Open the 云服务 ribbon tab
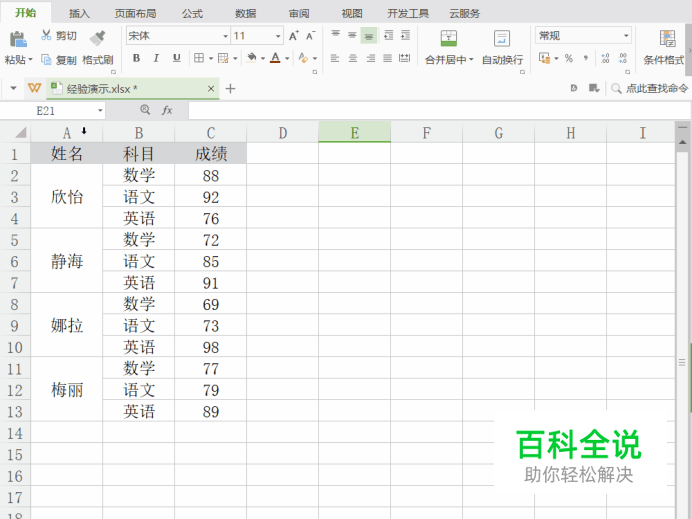The image size is (692, 519). [x=465, y=14]
